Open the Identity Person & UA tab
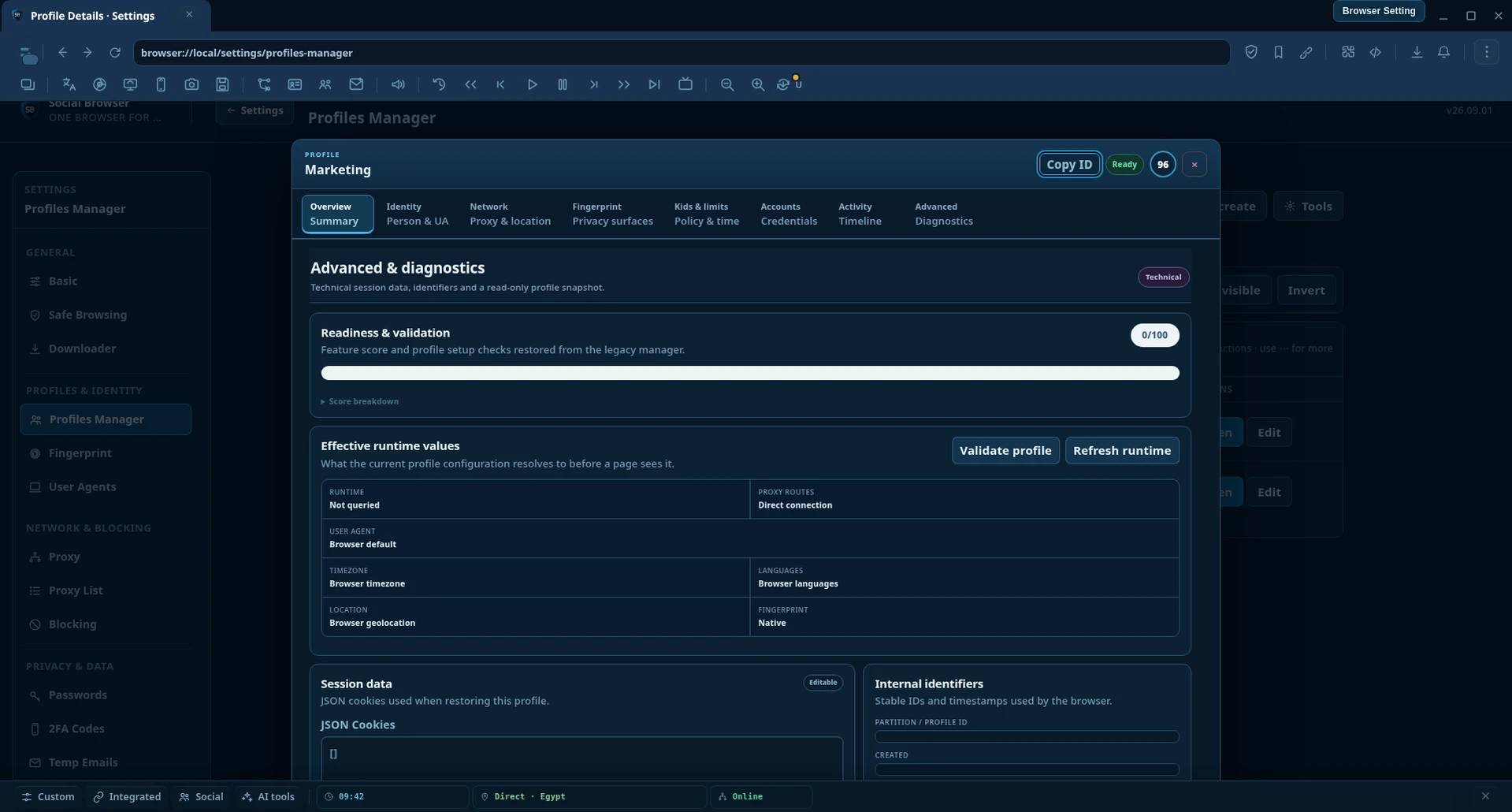 [417, 214]
